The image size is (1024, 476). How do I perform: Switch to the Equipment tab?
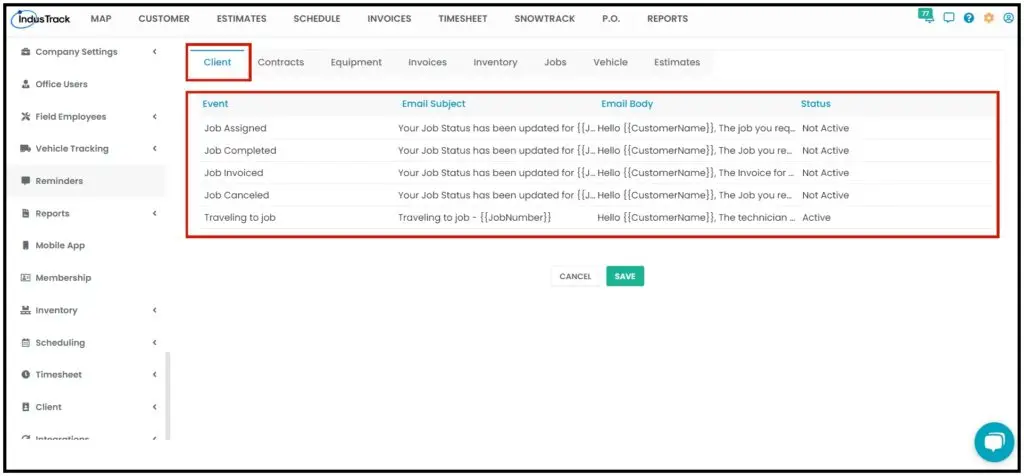(356, 63)
